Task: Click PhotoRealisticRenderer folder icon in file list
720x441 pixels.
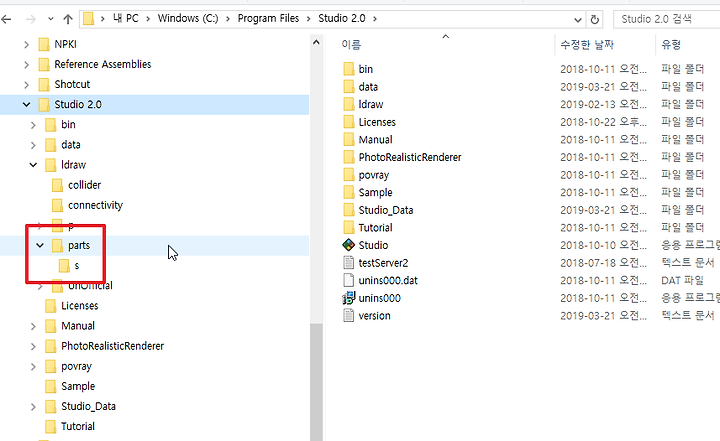Action: (349, 157)
